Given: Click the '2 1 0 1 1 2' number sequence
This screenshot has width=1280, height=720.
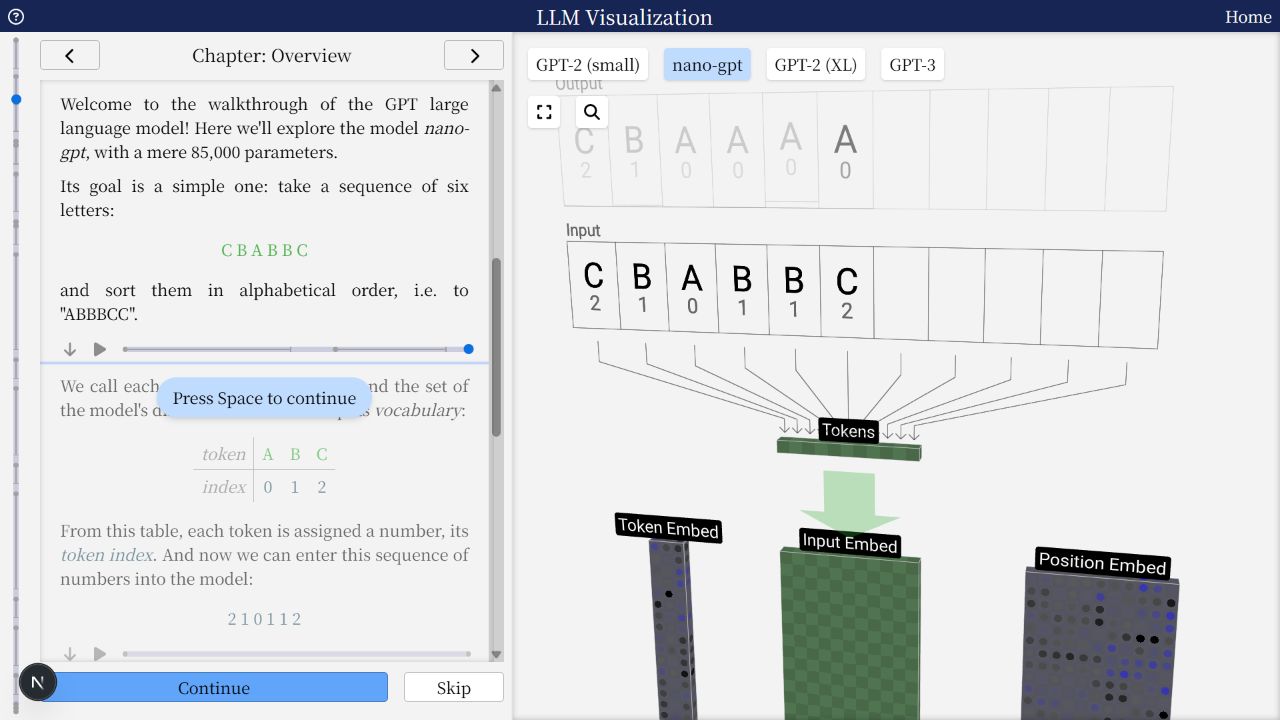Looking at the screenshot, I should pos(265,619).
